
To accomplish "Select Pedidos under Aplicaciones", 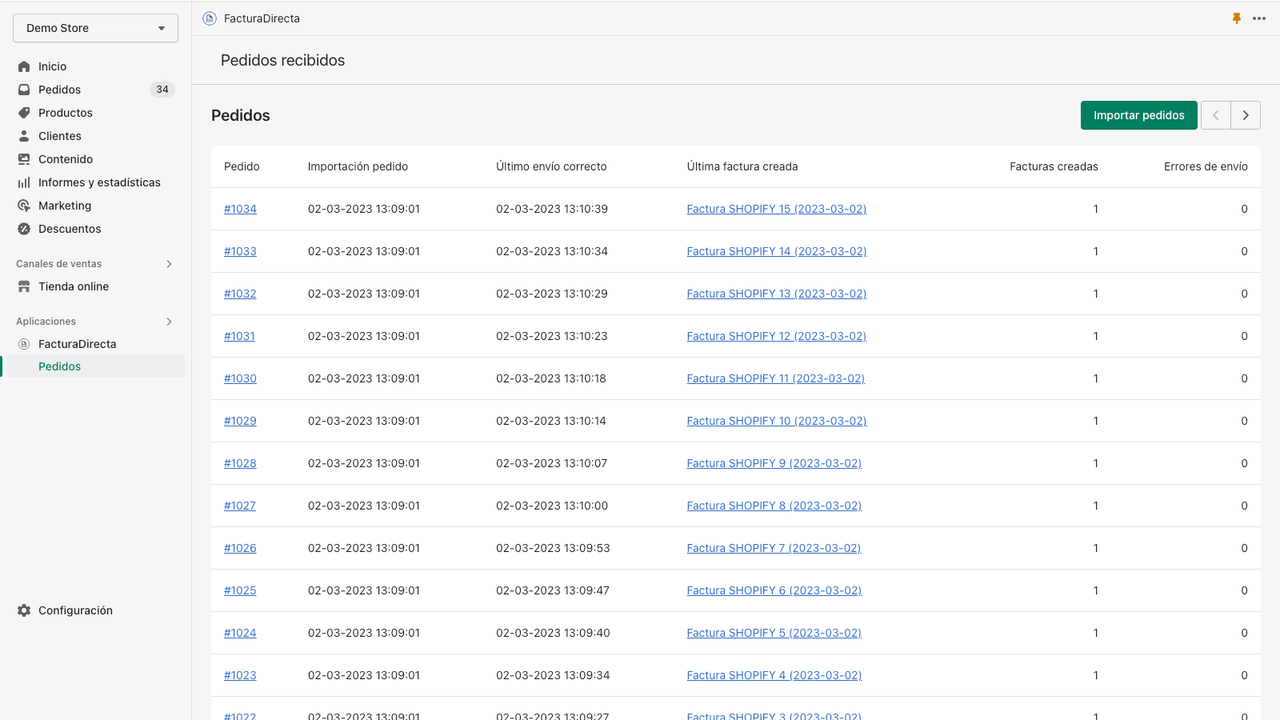I will [60, 366].
